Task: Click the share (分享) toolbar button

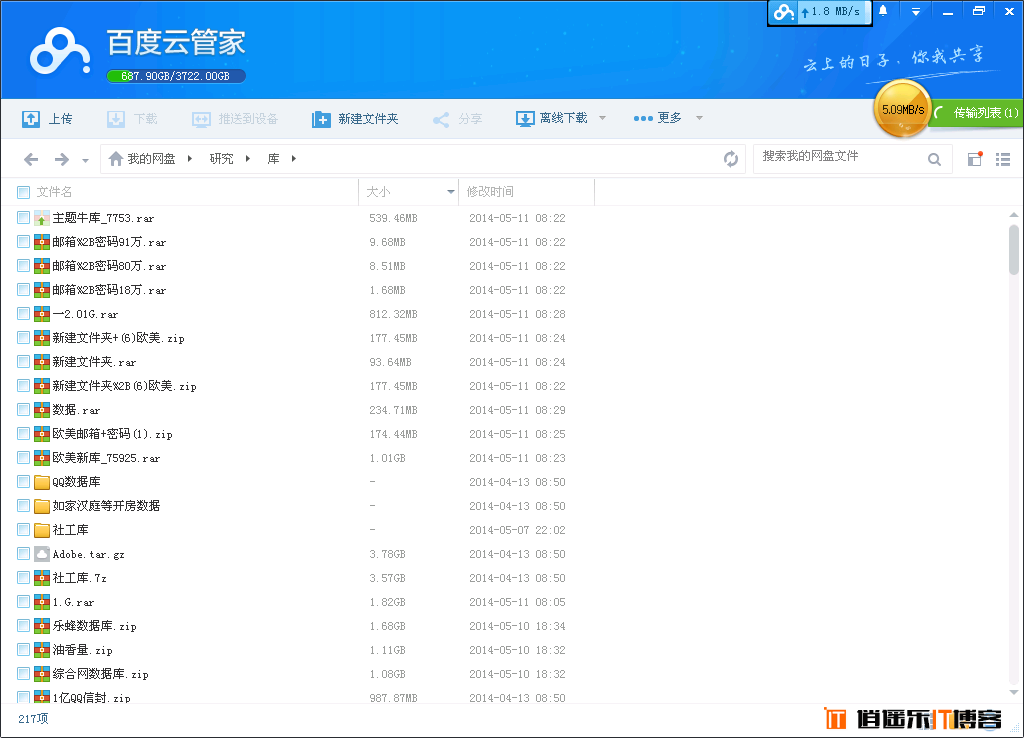Action: point(457,119)
